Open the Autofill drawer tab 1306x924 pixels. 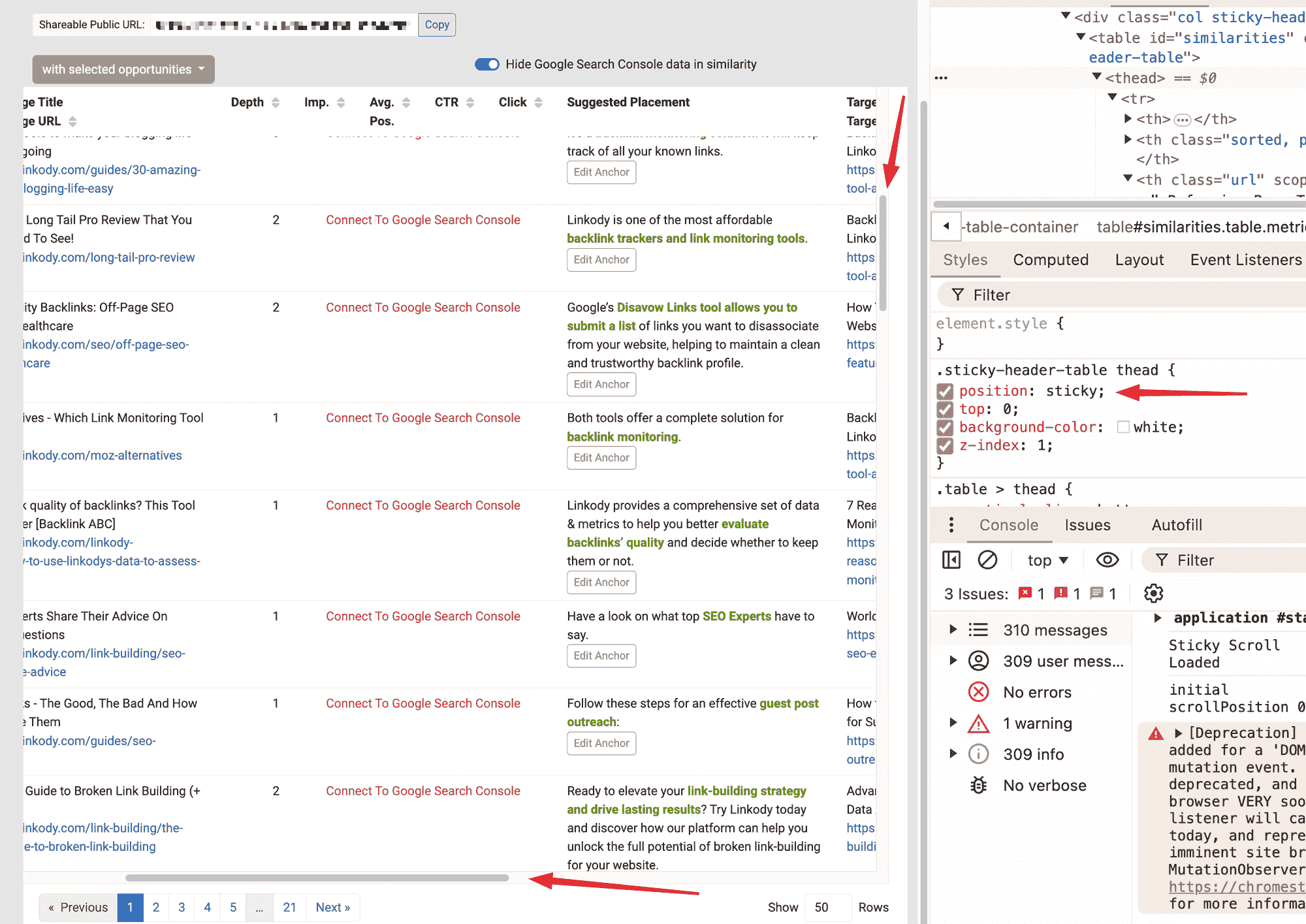(1177, 525)
